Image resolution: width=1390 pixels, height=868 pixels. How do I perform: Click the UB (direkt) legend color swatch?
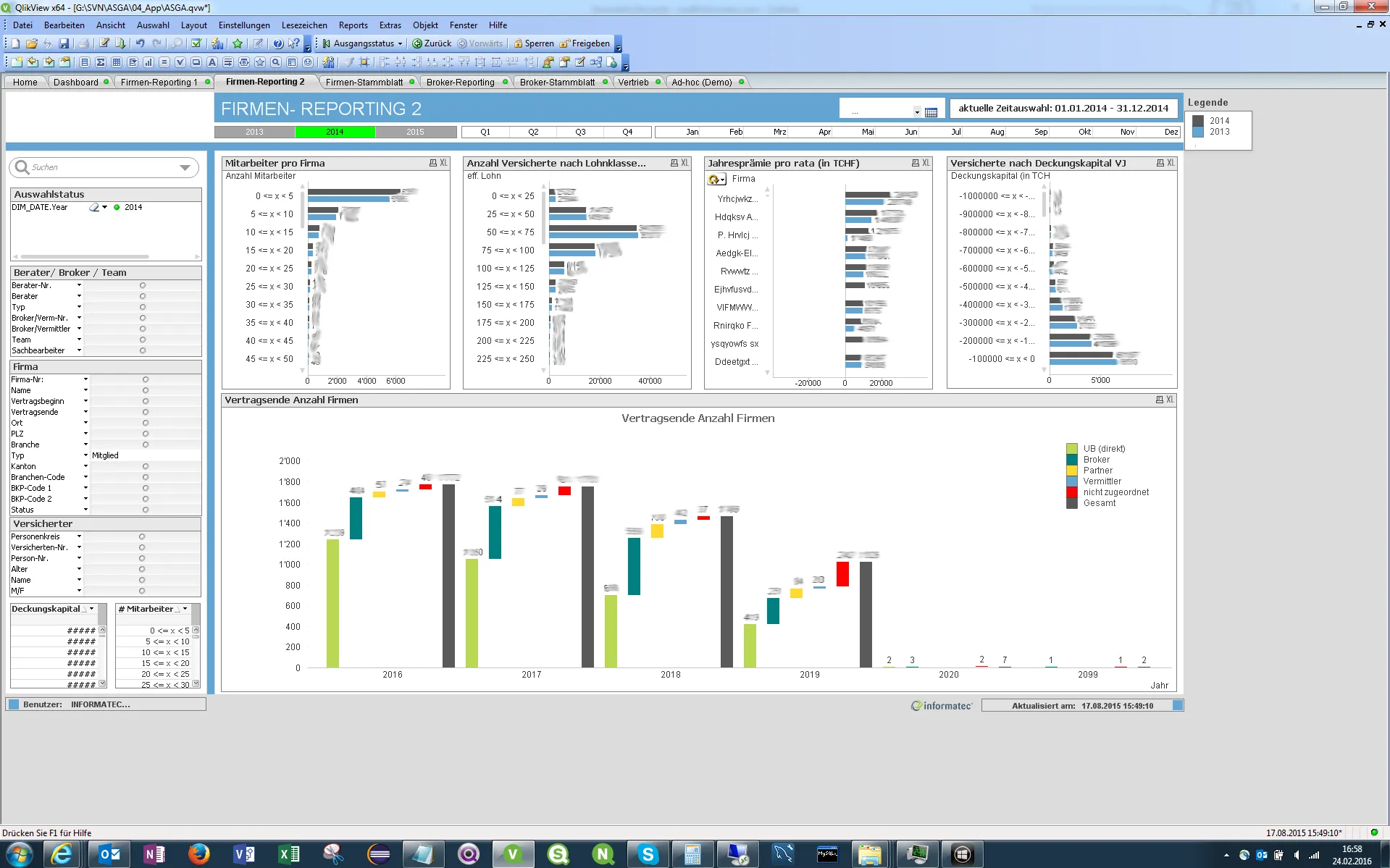tap(1072, 449)
